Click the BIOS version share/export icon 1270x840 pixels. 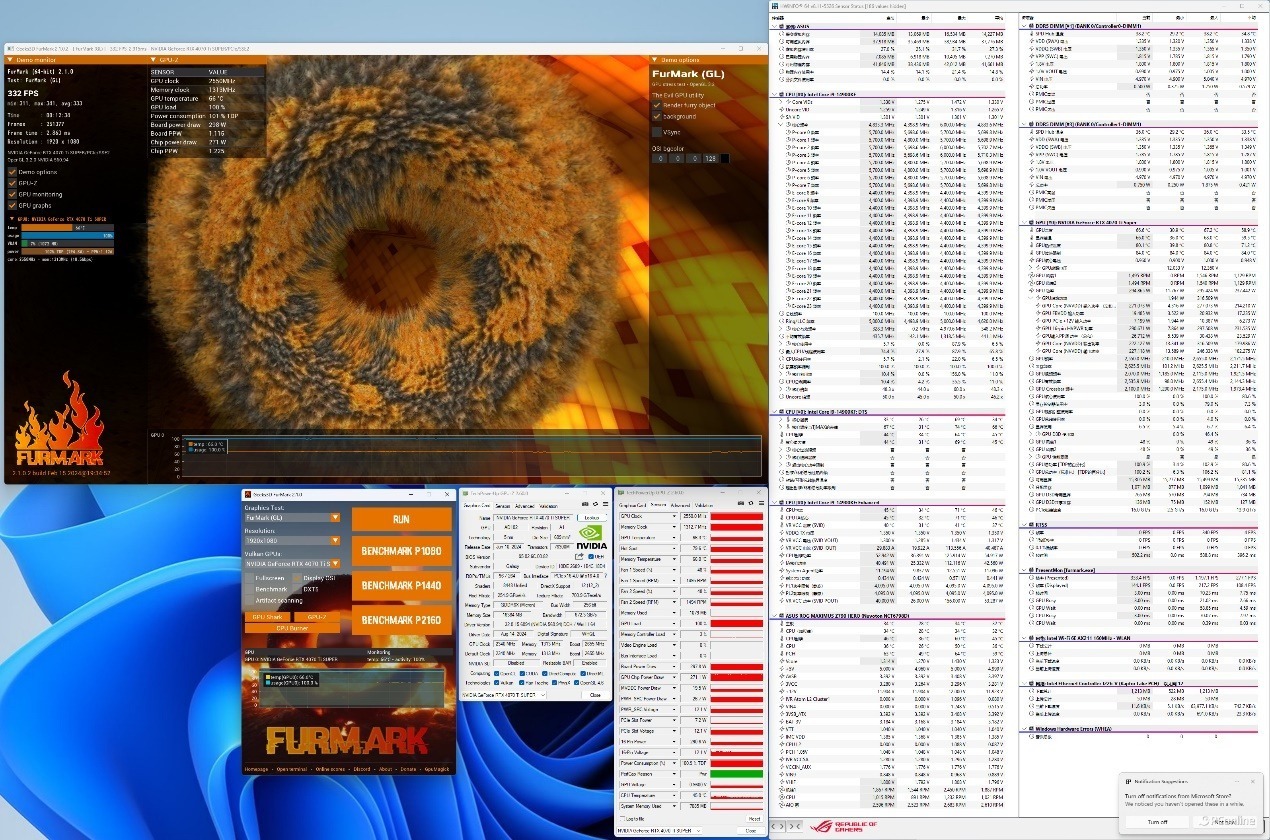point(577,556)
